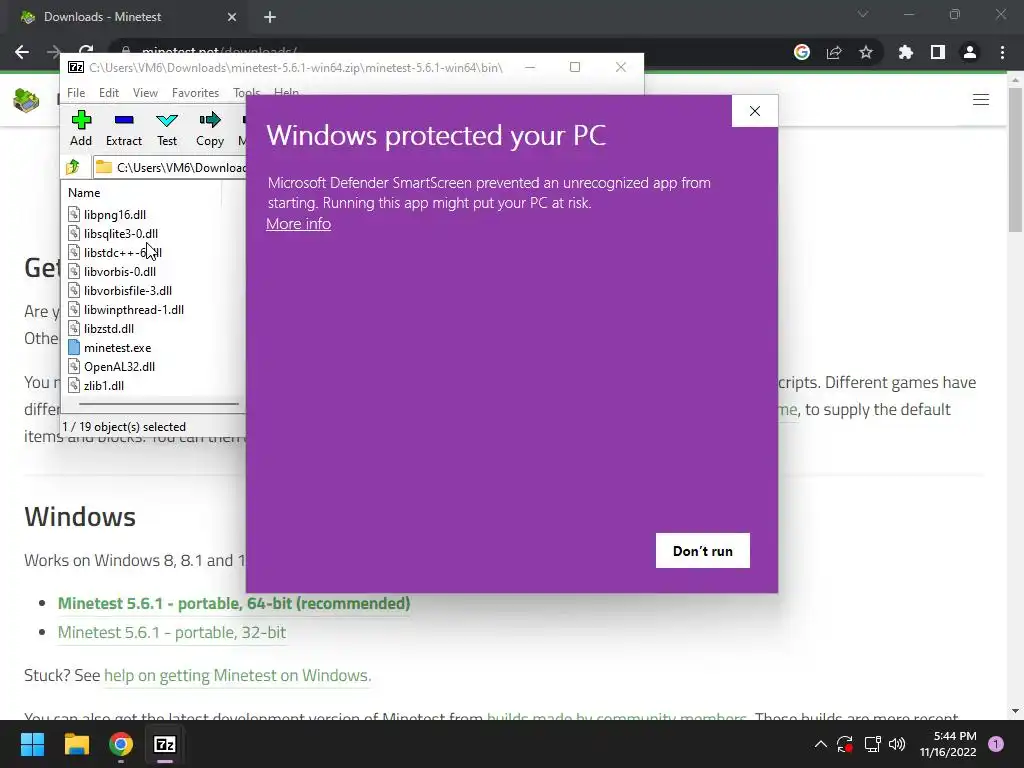Click 7-Zip icon in the taskbar
Viewport: 1024px width, 768px height.
[165, 744]
